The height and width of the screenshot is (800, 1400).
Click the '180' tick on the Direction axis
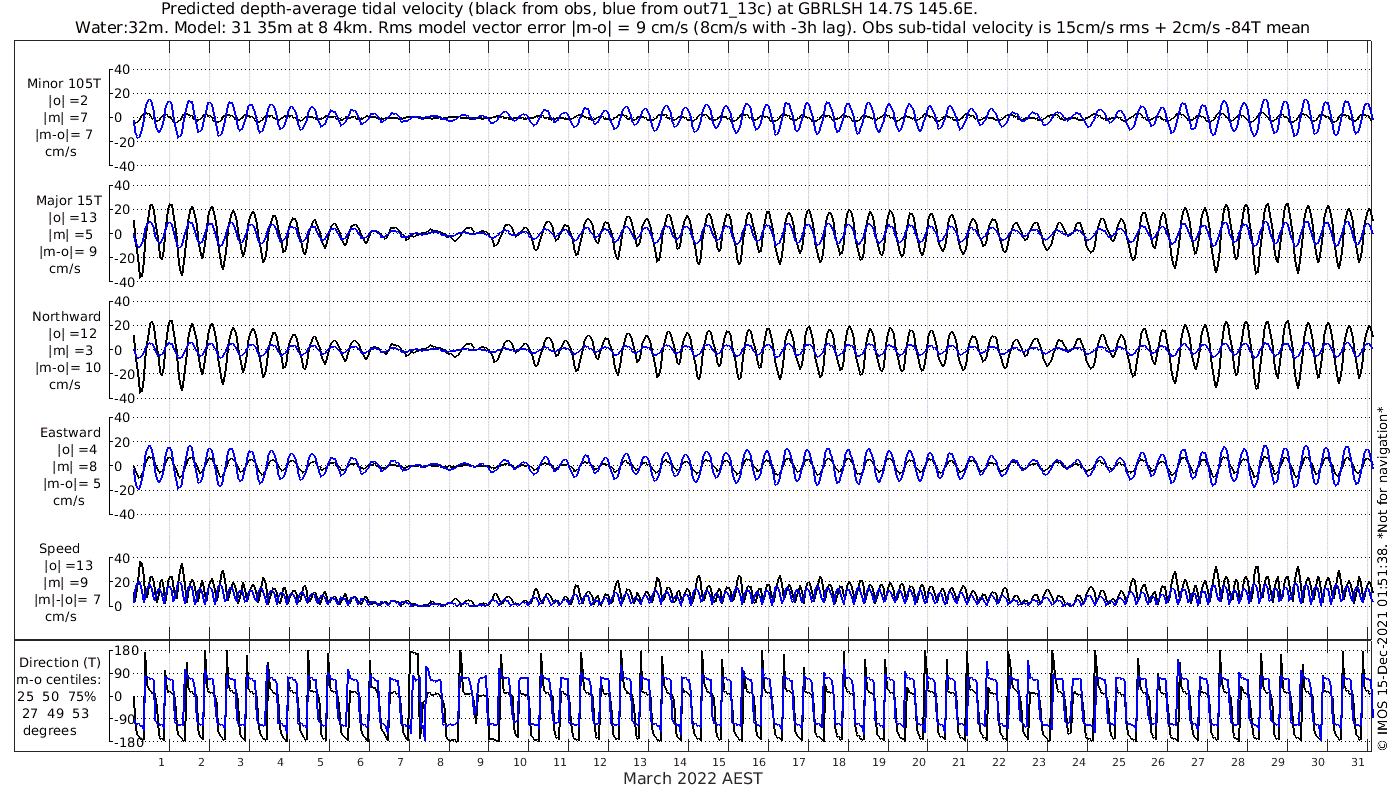pyautogui.click(x=125, y=651)
